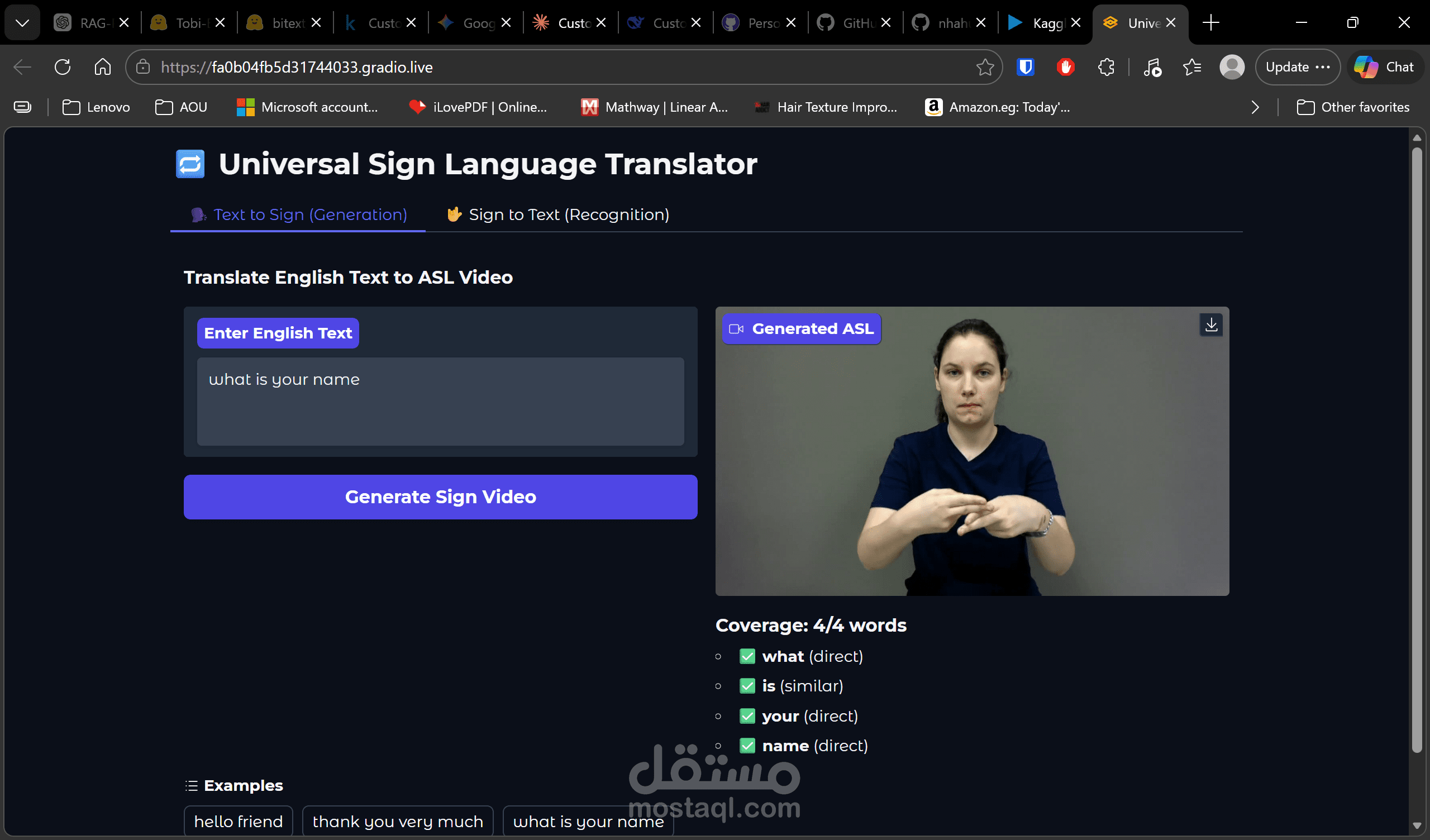
Task: Click the Bitwarden extension icon
Action: coord(1026,67)
